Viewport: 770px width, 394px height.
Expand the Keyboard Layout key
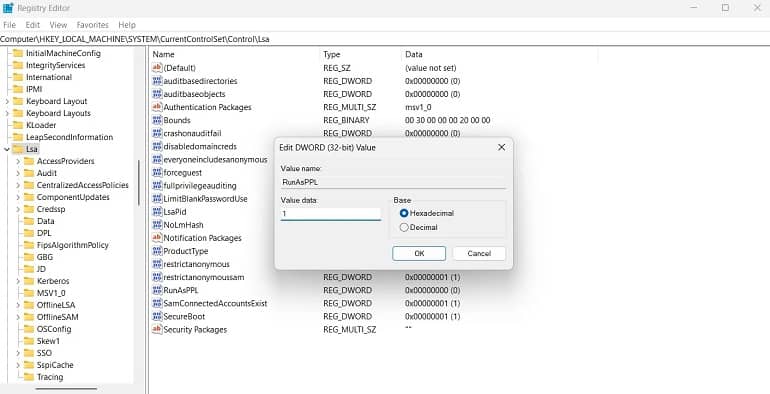pyautogui.click(x=7, y=101)
